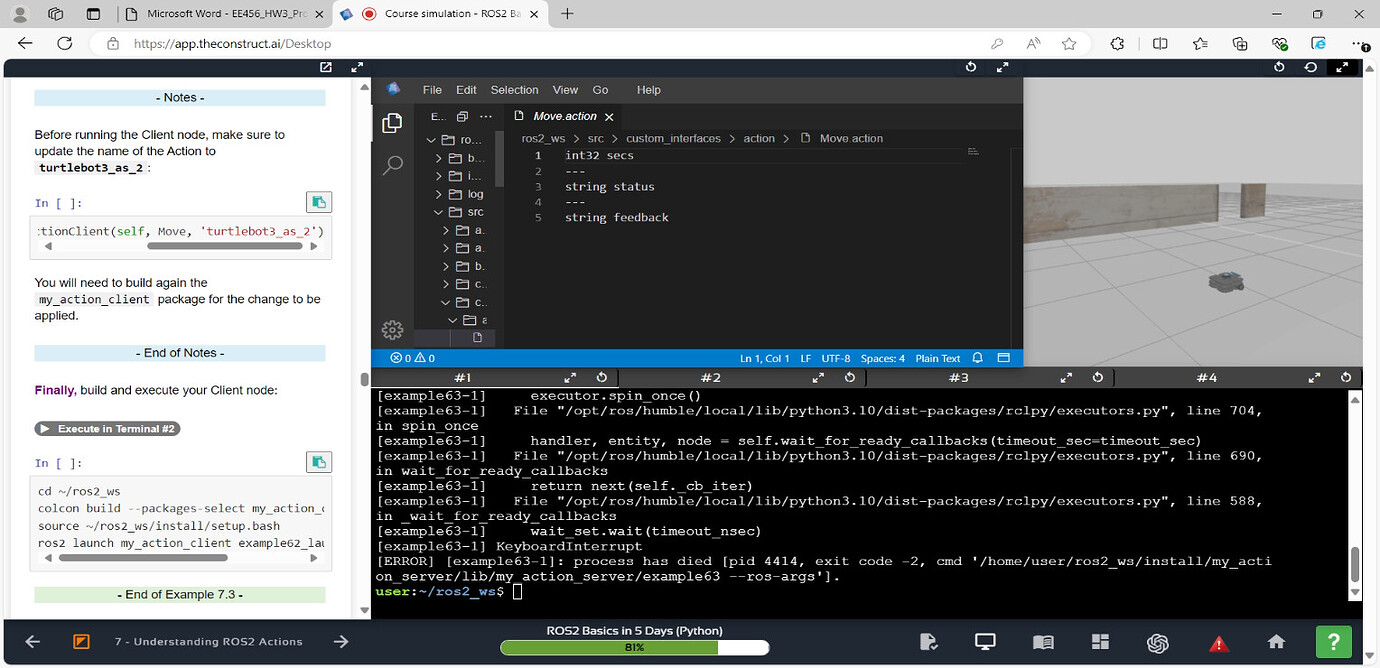Add this page to browser favorites

click(x=1069, y=44)
